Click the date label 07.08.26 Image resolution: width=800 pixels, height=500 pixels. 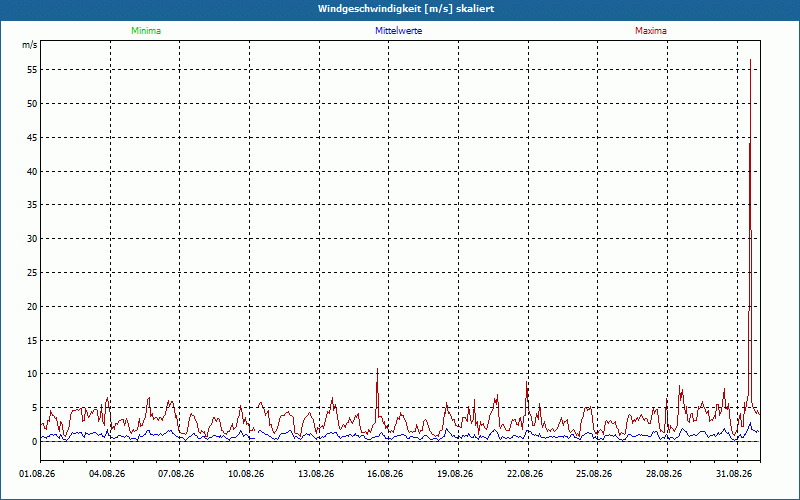pyautogui.click(x=176, y=474)
